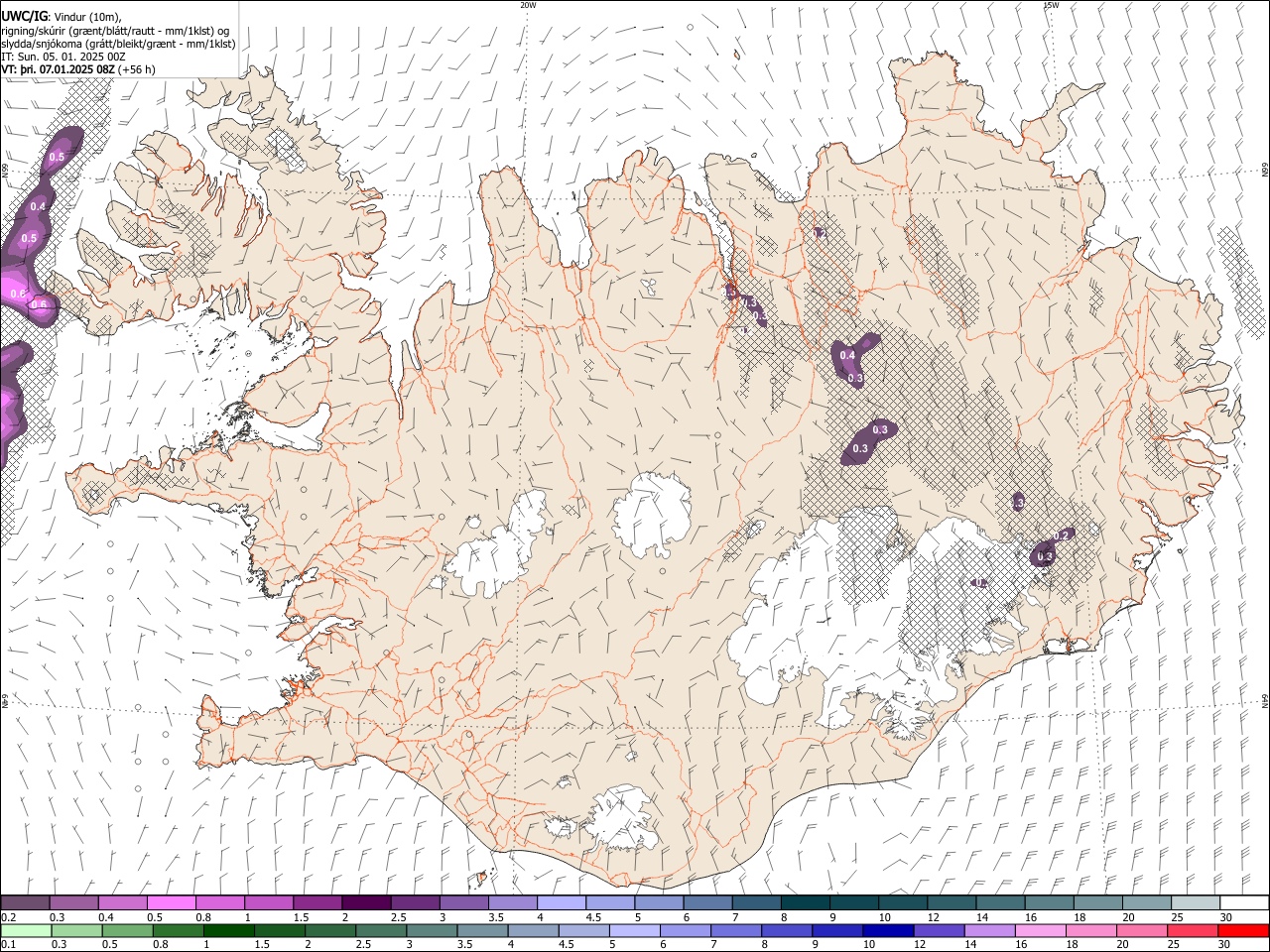
Task: Click the 'IT: Sun. 05. 01. 2025 00Z' line
Action: (x=63, y=57)
